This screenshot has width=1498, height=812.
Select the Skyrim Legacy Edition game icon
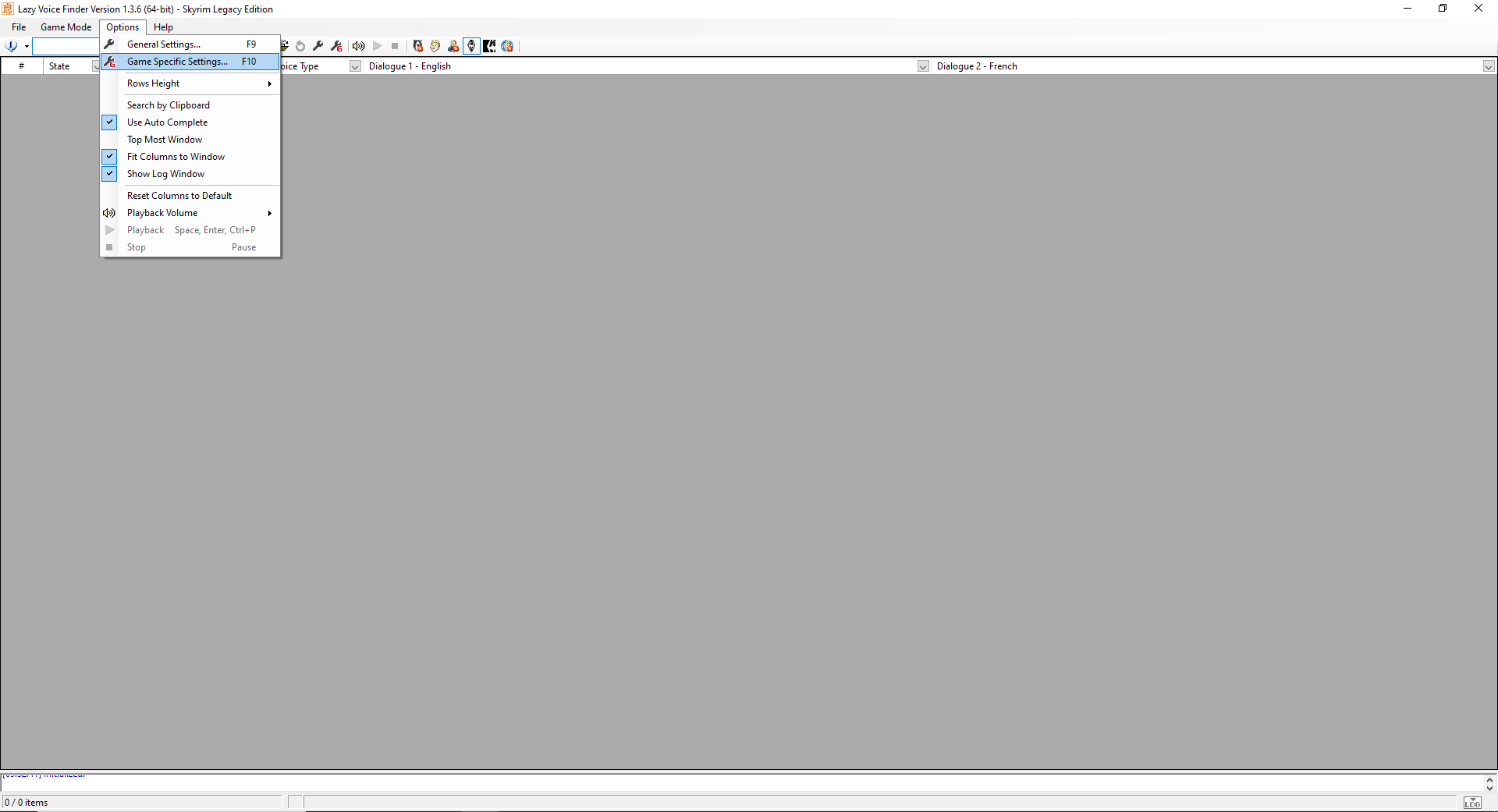click(471, 46)
